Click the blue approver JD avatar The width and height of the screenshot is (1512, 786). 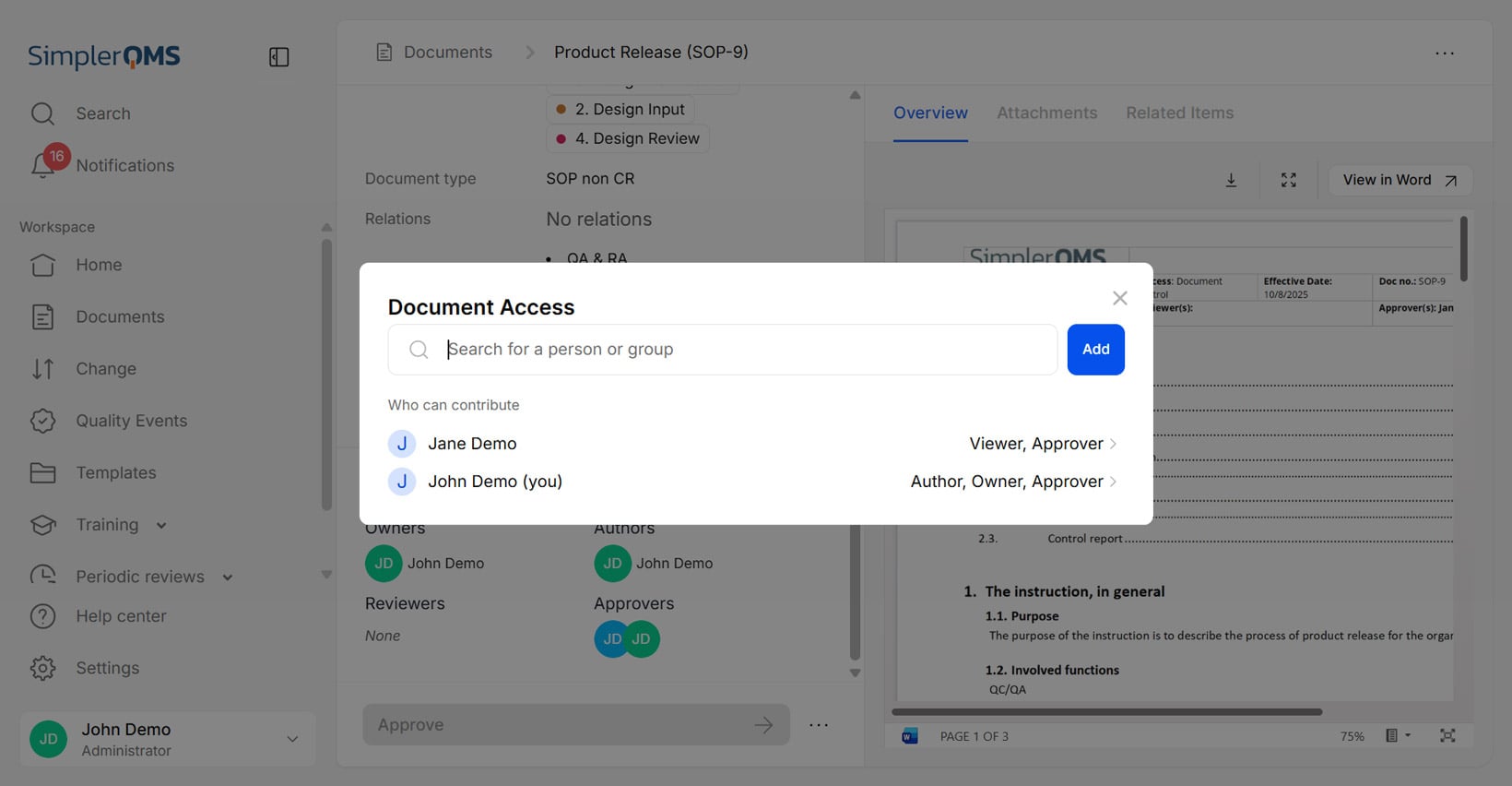[610, 639]
